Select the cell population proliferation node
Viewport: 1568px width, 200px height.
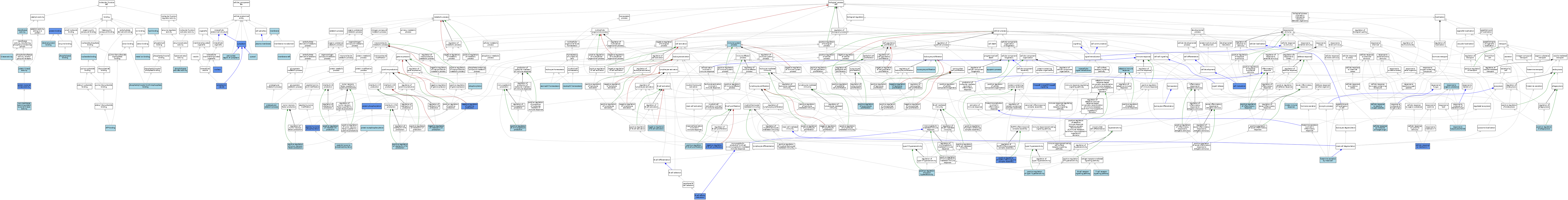click(x=889, y=44)
